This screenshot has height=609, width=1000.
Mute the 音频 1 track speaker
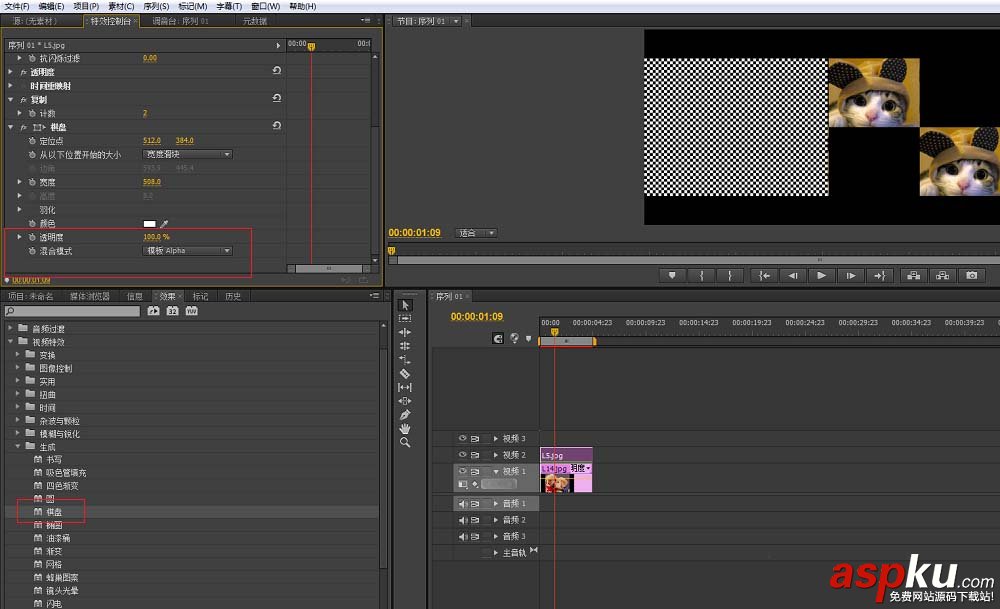[462, 504]
